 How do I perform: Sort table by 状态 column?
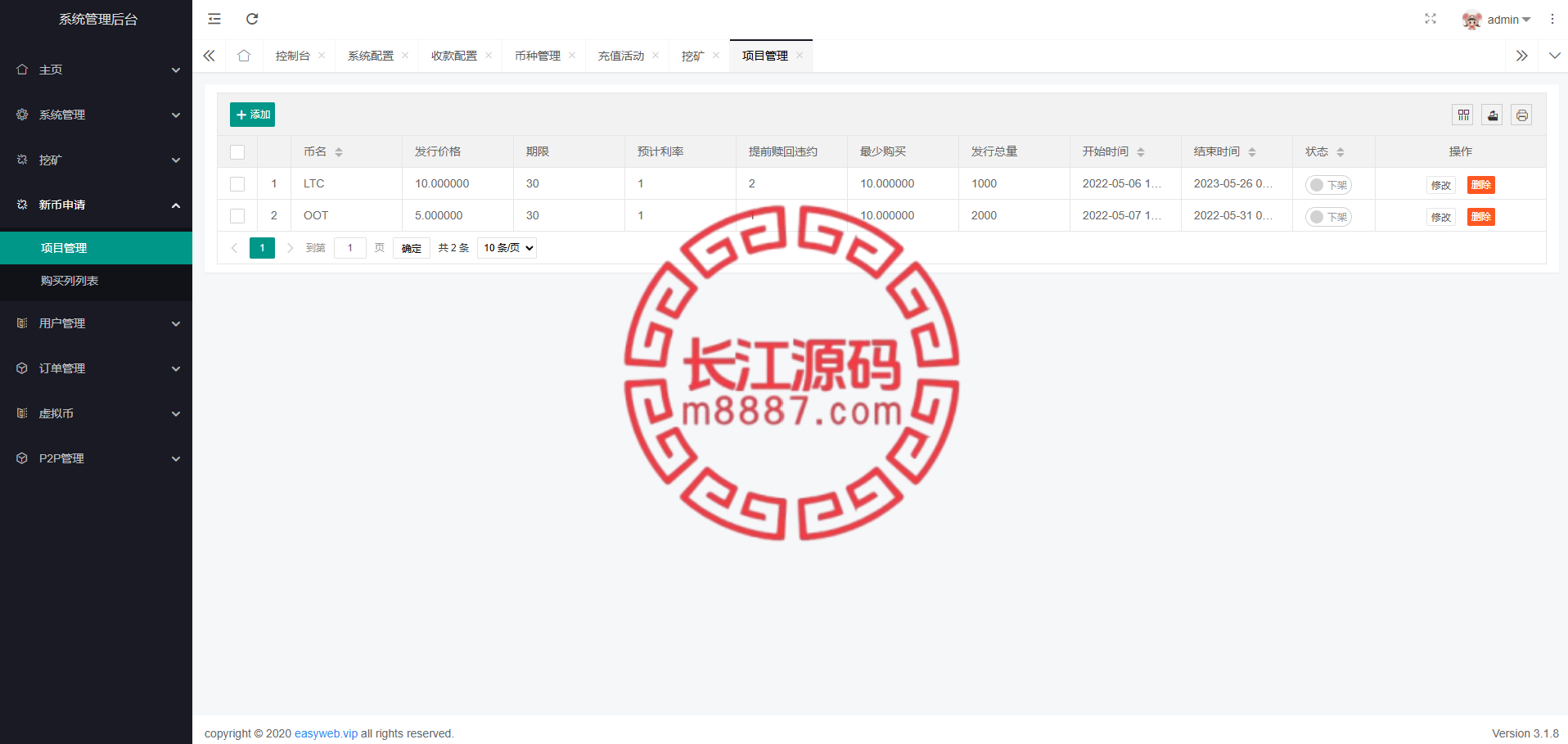point(1340,152)
